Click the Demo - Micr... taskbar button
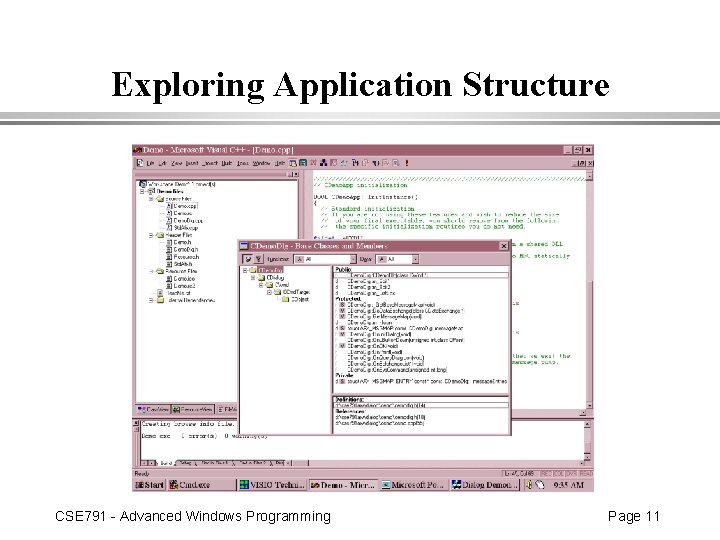 (343, 485)
